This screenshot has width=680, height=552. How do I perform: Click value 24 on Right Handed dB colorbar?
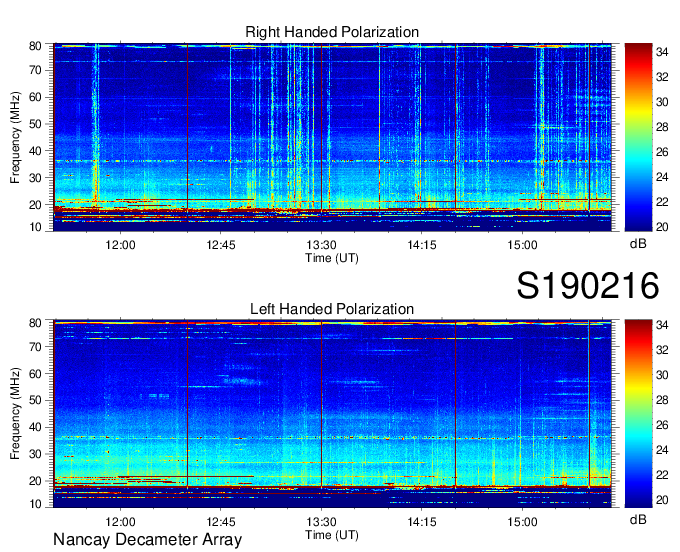[x=662, y=177]
